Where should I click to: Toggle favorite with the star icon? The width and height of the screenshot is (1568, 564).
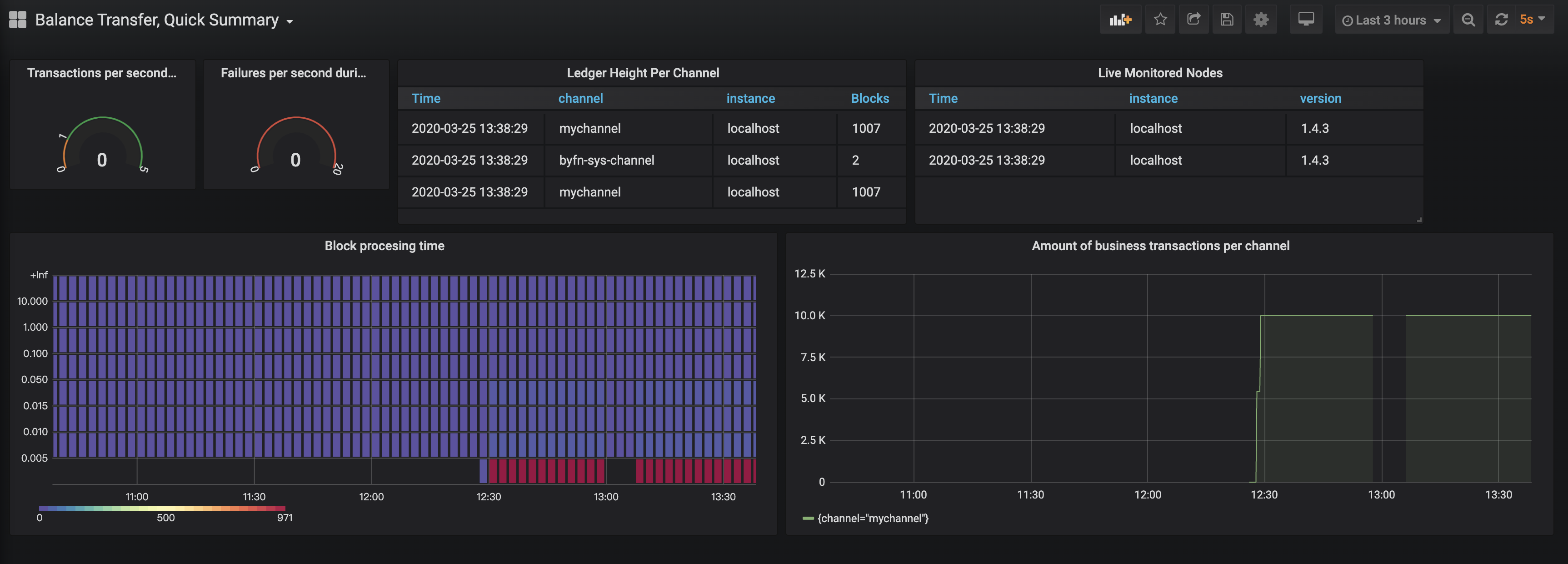coord(1160,20)
